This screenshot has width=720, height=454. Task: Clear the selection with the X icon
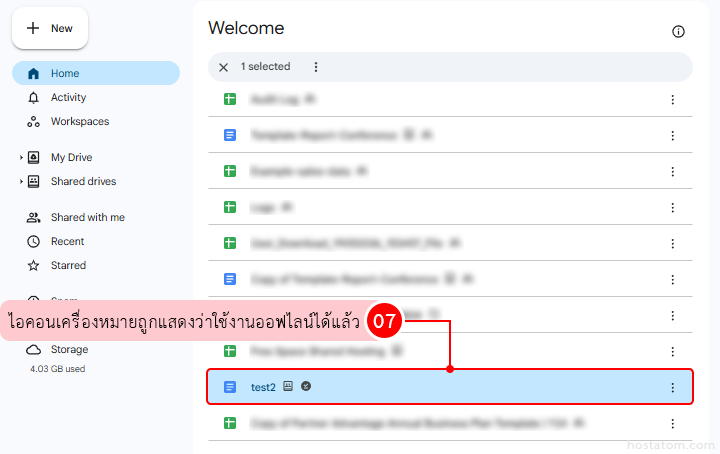[224, 67]
